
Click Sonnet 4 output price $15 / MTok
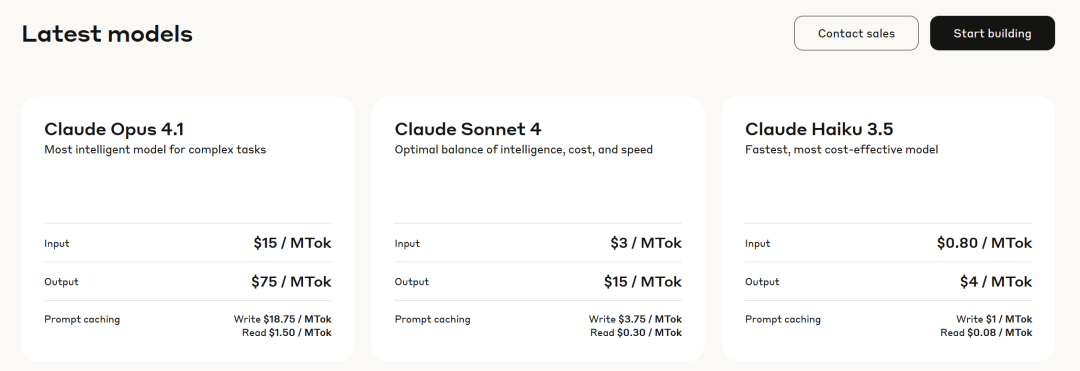[x=643, y=282]
